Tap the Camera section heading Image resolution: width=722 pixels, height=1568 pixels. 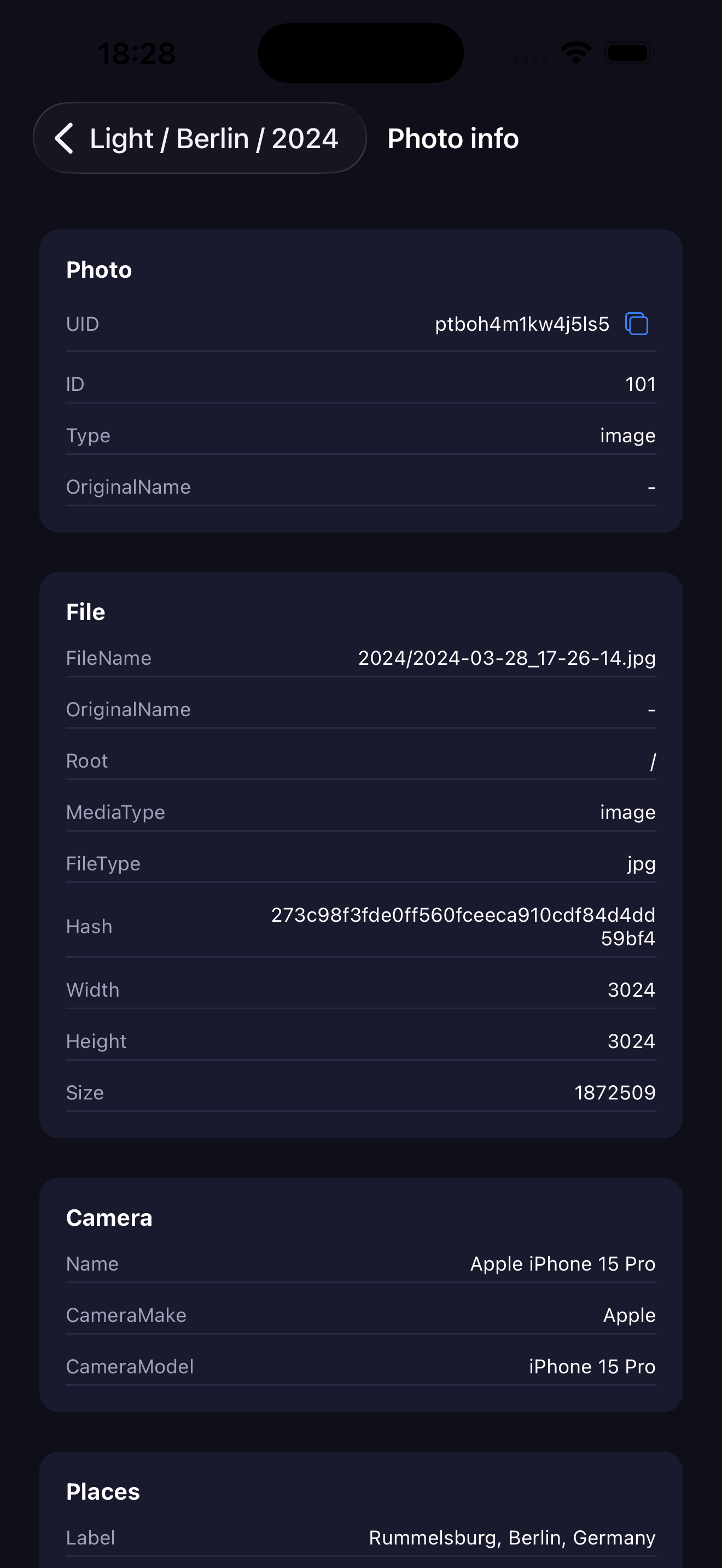(109, 1218)
